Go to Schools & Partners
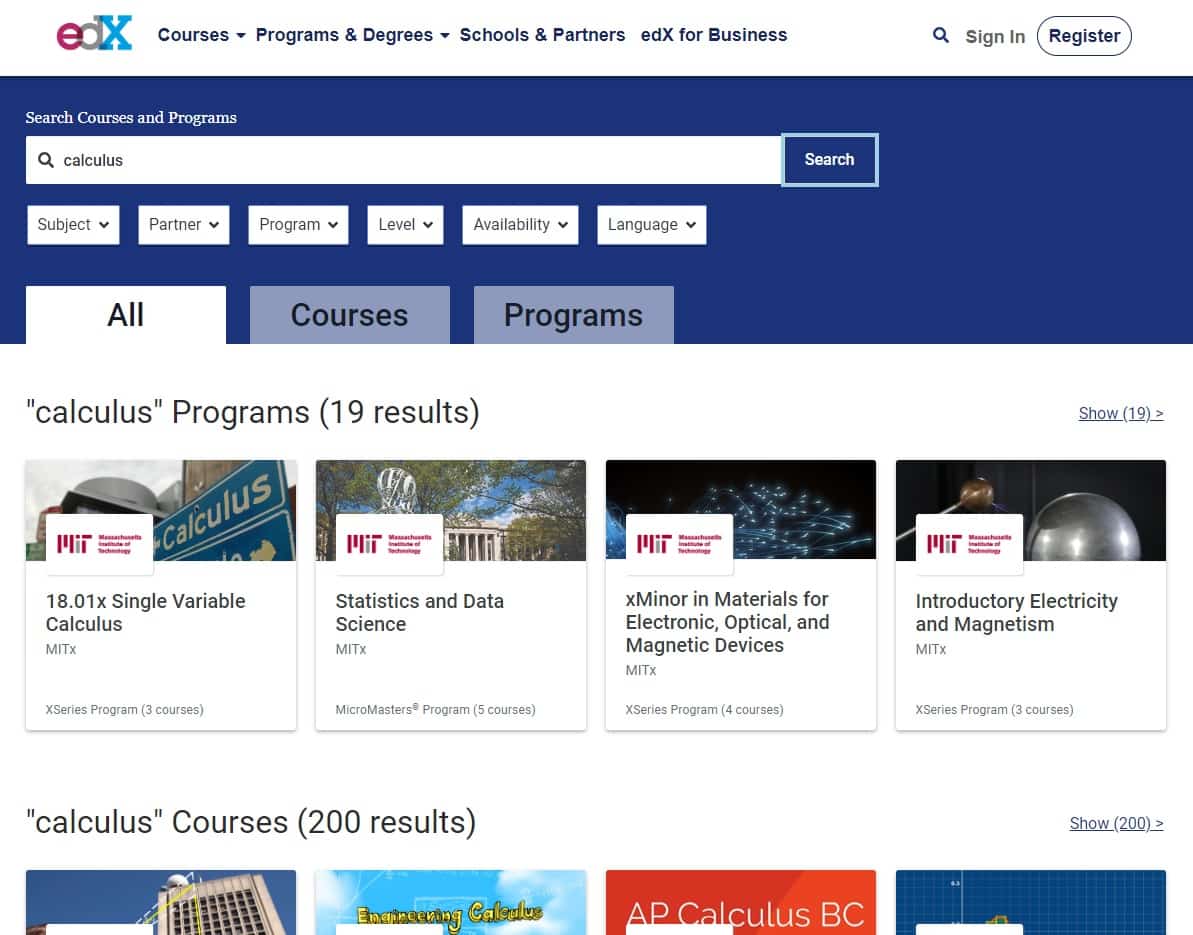Screen dimensions: 1193x935 (542, 35)
